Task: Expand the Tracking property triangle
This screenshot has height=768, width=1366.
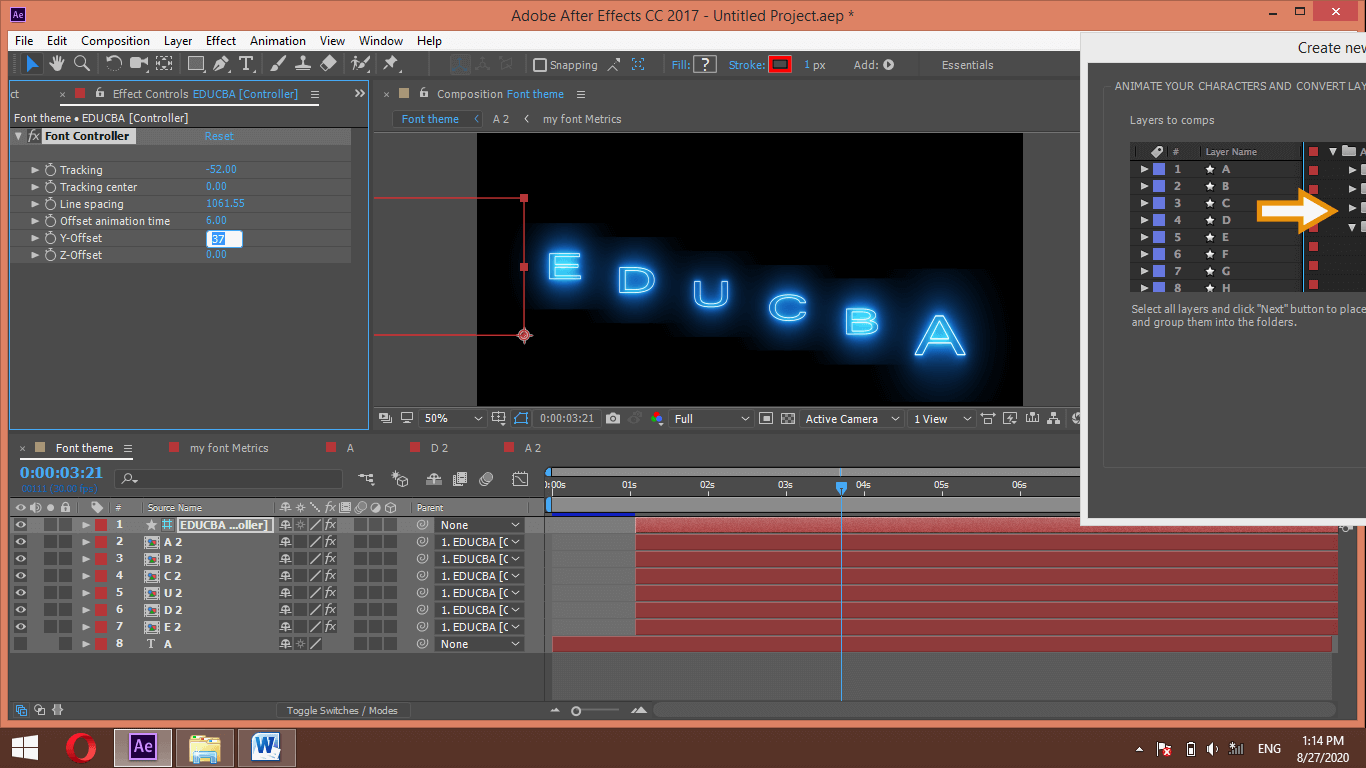Action: point(36,170)
